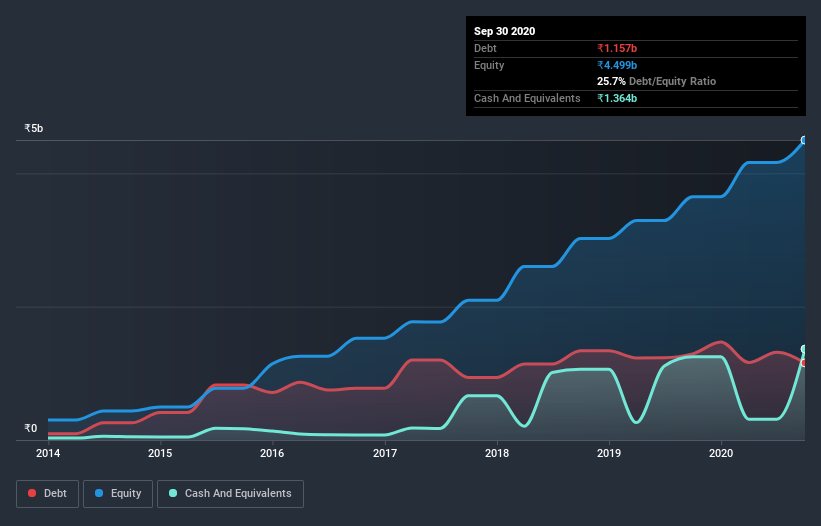
Task: Select the Cash And Equivalents endpoint marker
Action: [x=804, y=349]
